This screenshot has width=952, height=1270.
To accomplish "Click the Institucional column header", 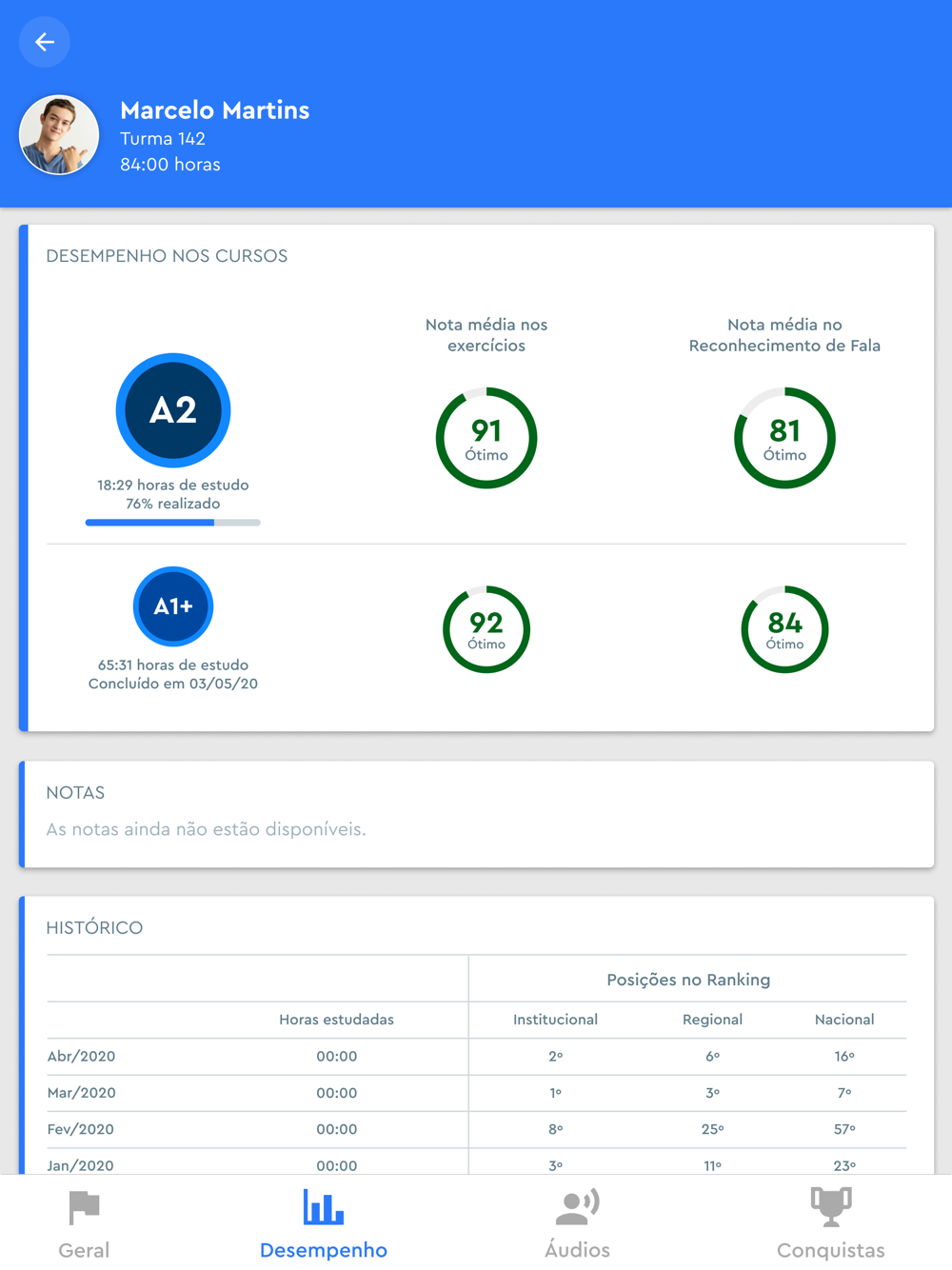I will 555,1020.
